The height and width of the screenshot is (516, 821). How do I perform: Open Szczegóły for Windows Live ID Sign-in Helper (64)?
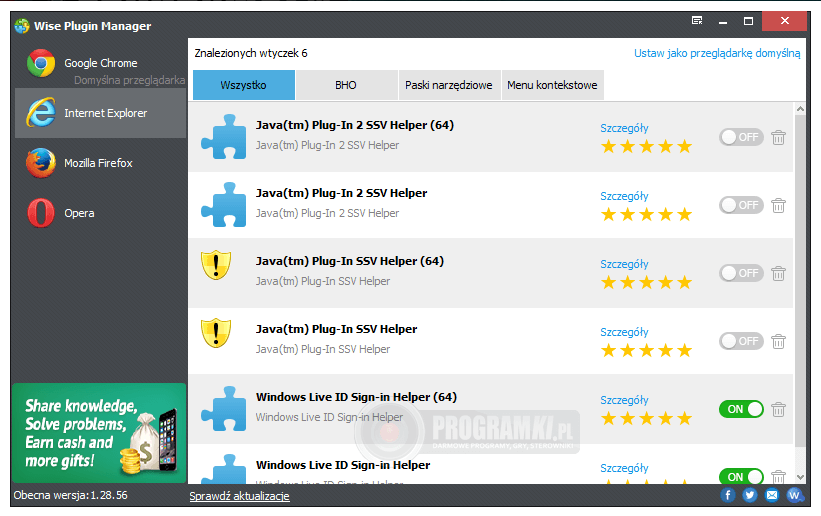point(624,401)
